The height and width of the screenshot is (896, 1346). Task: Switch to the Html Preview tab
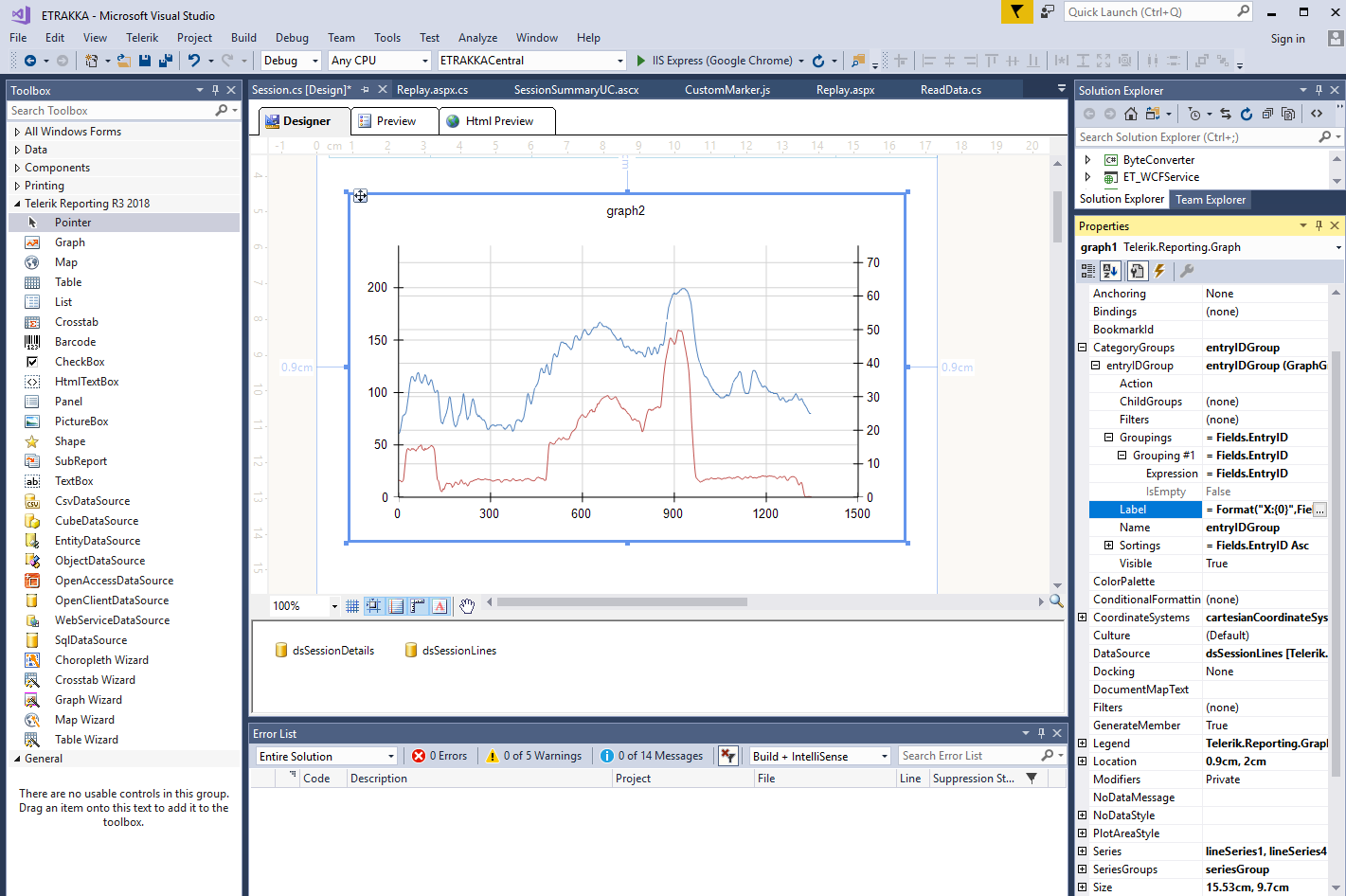pyautogui.click(x=497, y=121)
